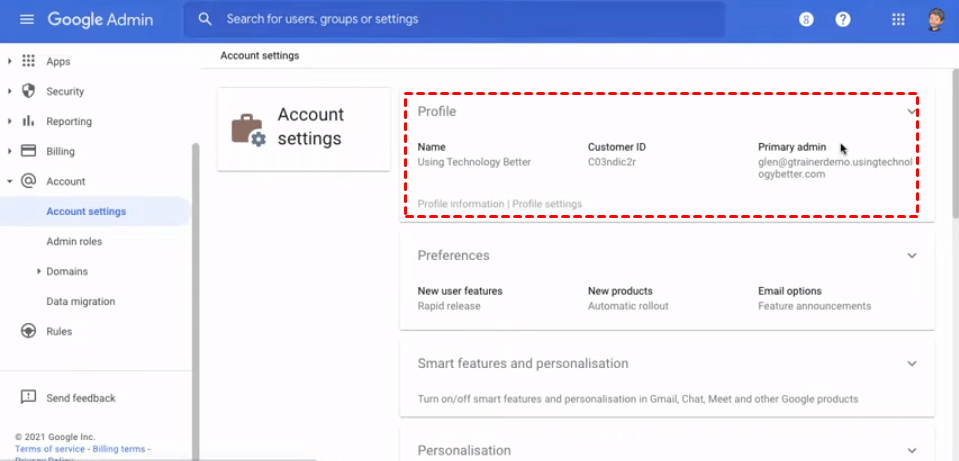
Task: Select Reporting in the sidebar
Action: pos(69,121)
